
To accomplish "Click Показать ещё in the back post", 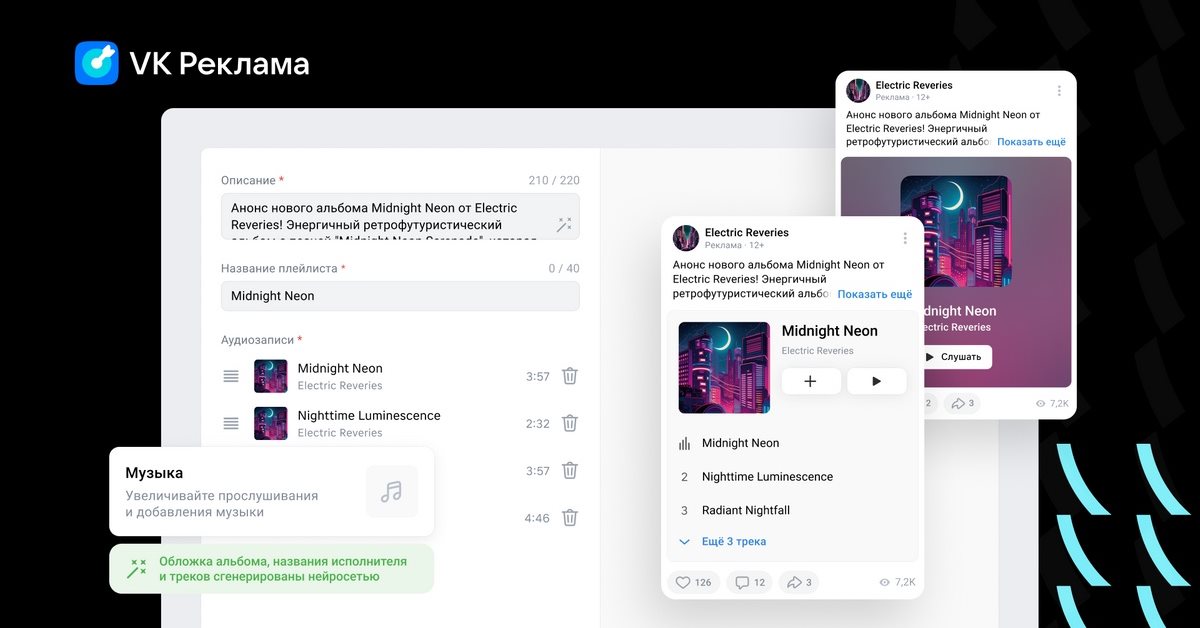I will (x=1031, y=142).
